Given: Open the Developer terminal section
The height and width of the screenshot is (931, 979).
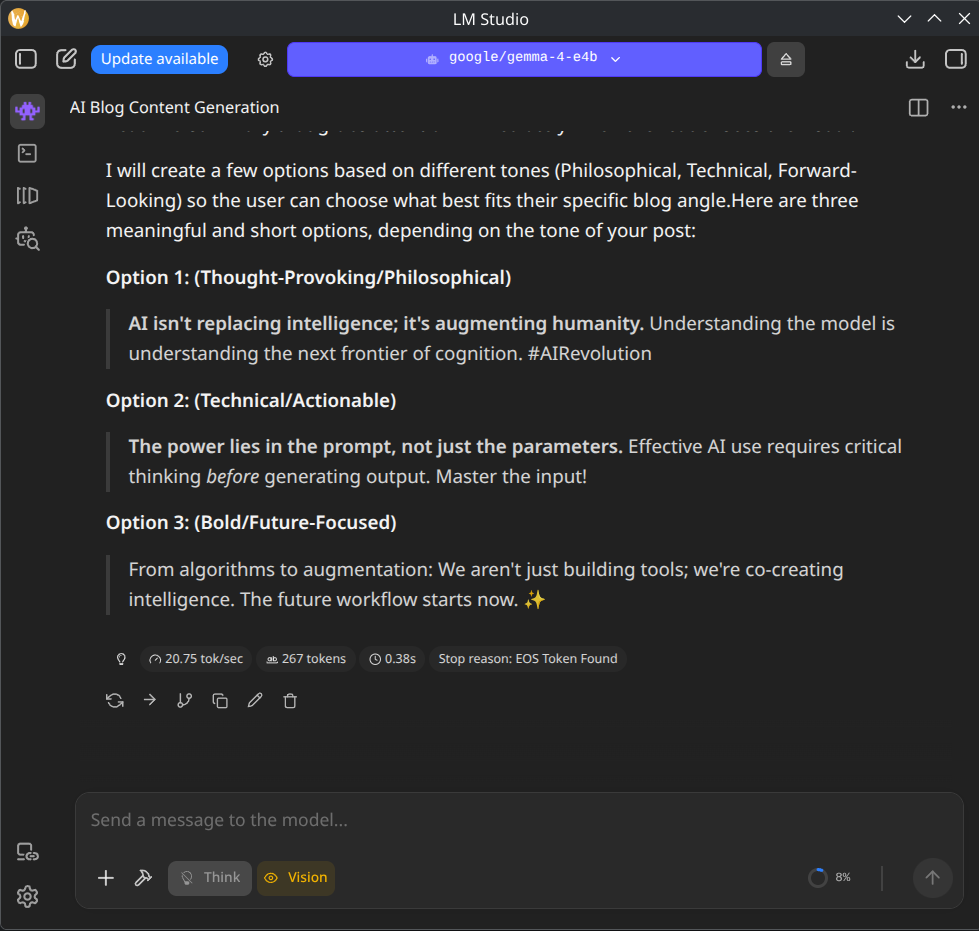Looking at the screenshot, I should tap(27, 154).
